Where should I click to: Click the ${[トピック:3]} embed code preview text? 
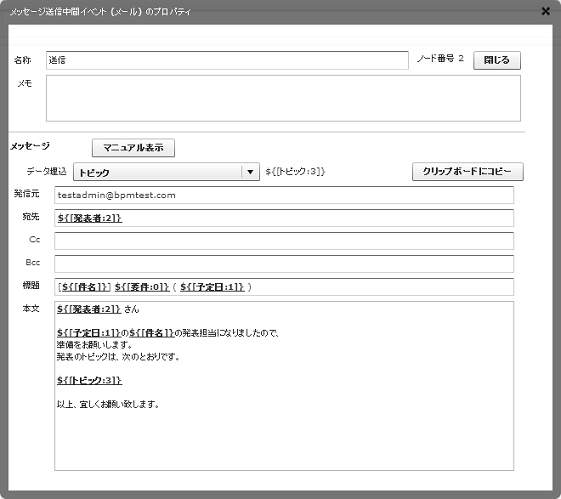[x=295, y=171]
